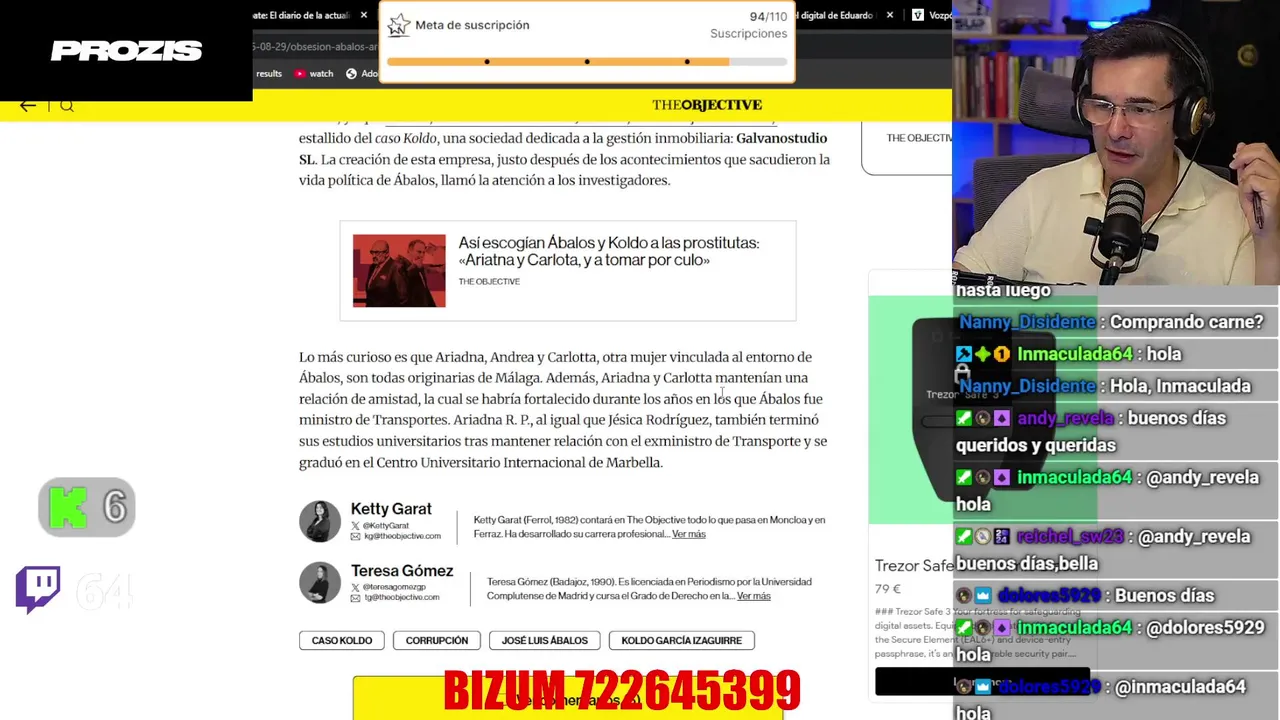Open the globe 'Ado' bookmark
1280x720 pixels.
[362, 73]
